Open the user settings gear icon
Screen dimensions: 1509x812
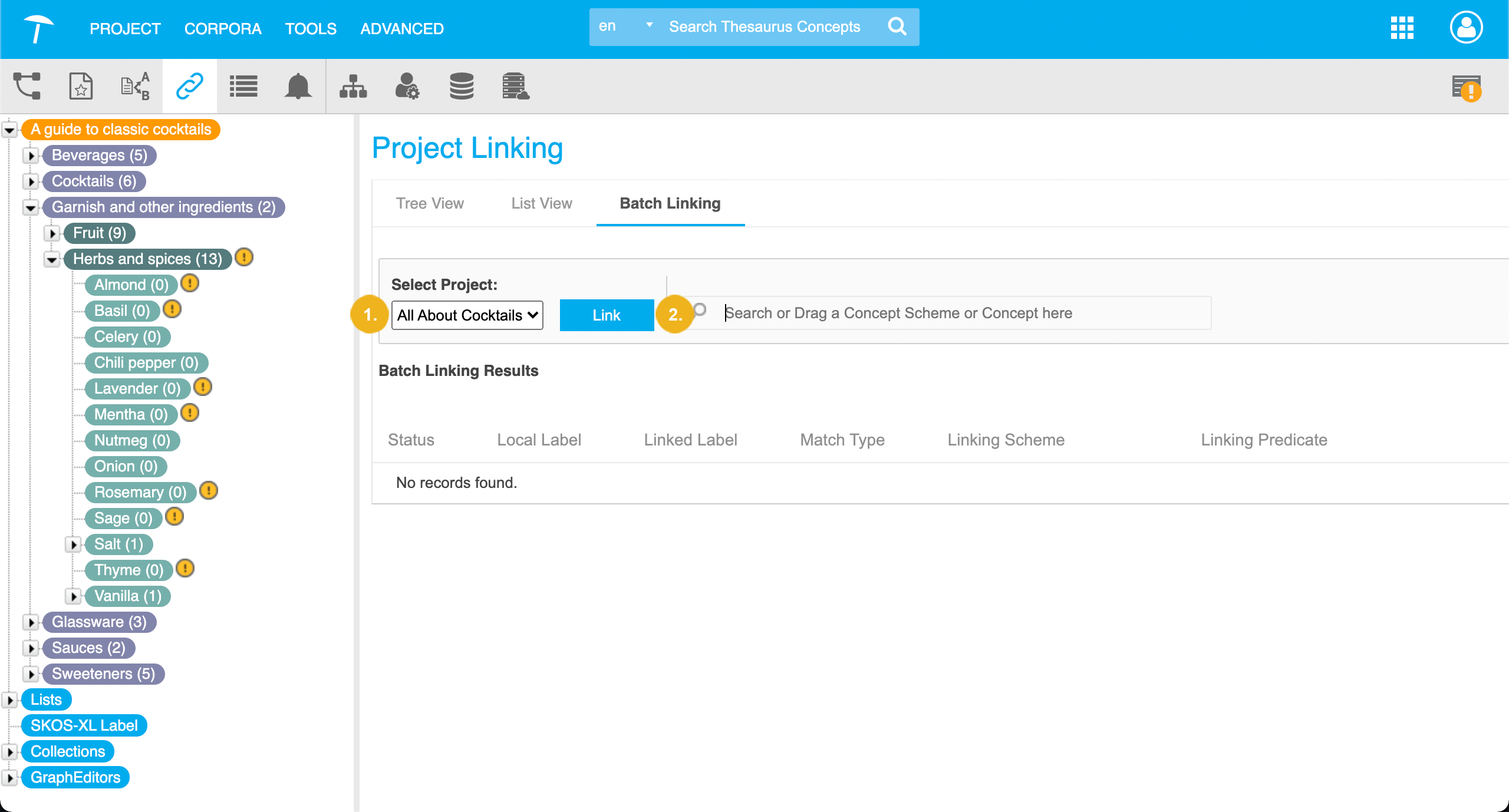407,86
